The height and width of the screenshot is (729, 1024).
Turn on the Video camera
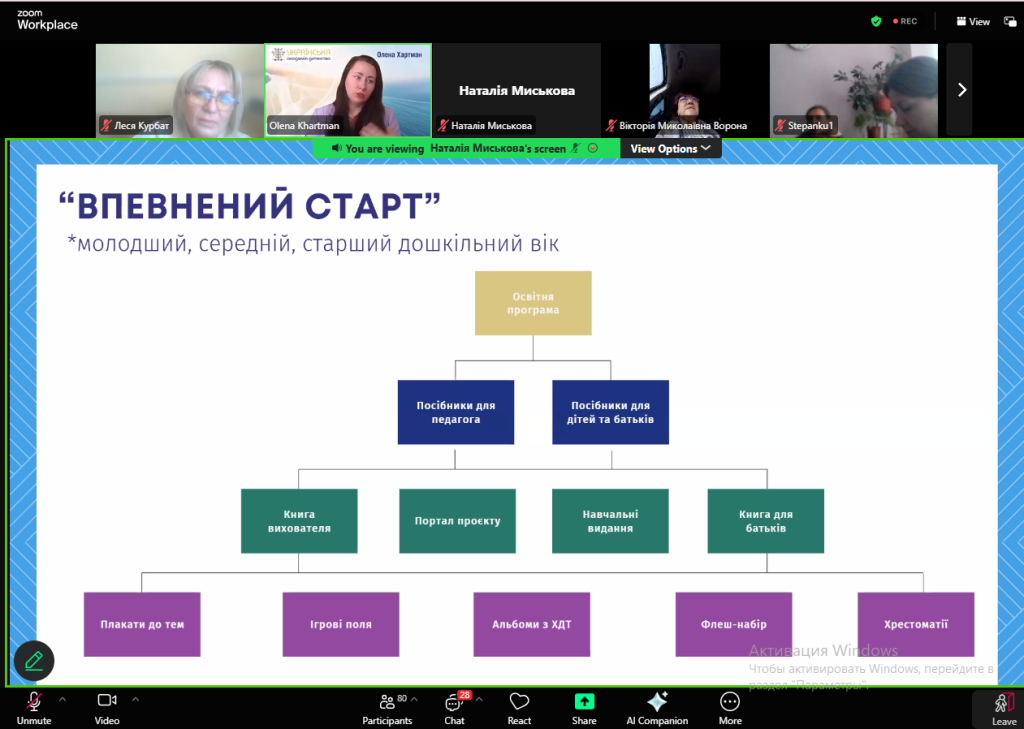coord(107,707)
